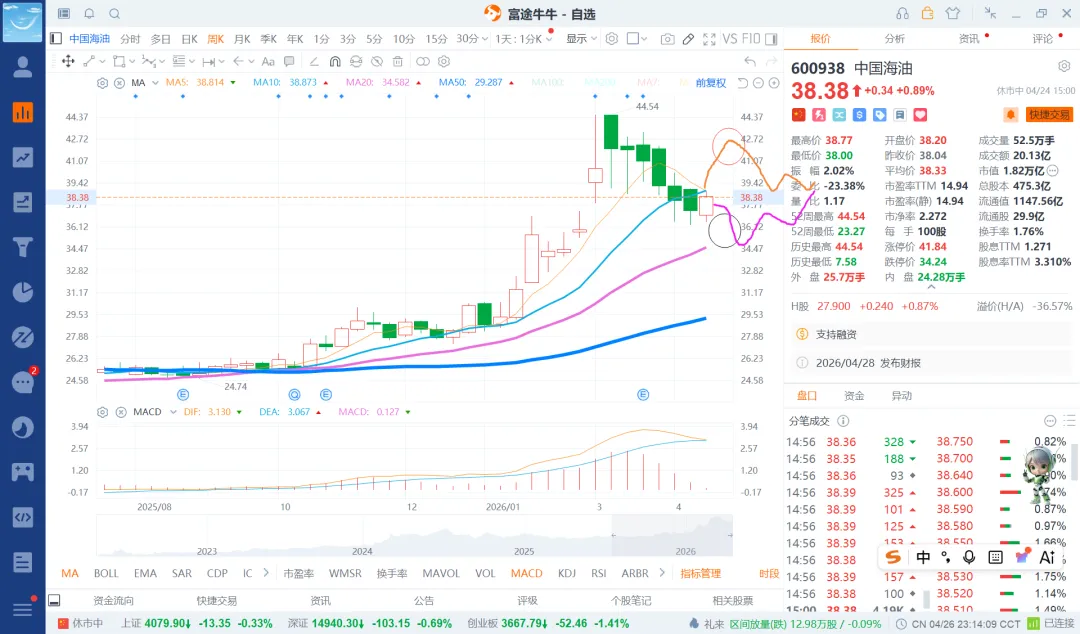This screenshot has height=634, width=1080.
Task: Enter fullscreen chart mode
Action: pyautogui.click(x=709, y=39)
